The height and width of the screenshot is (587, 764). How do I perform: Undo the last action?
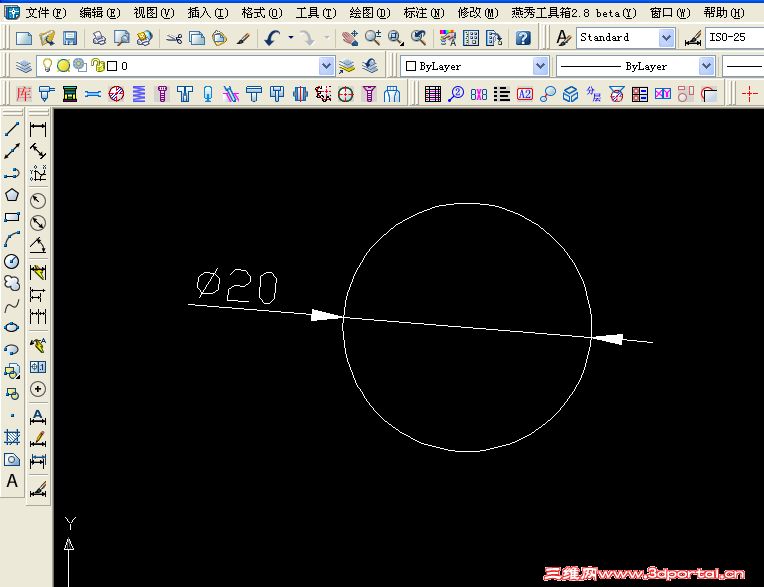coord(272,38)
